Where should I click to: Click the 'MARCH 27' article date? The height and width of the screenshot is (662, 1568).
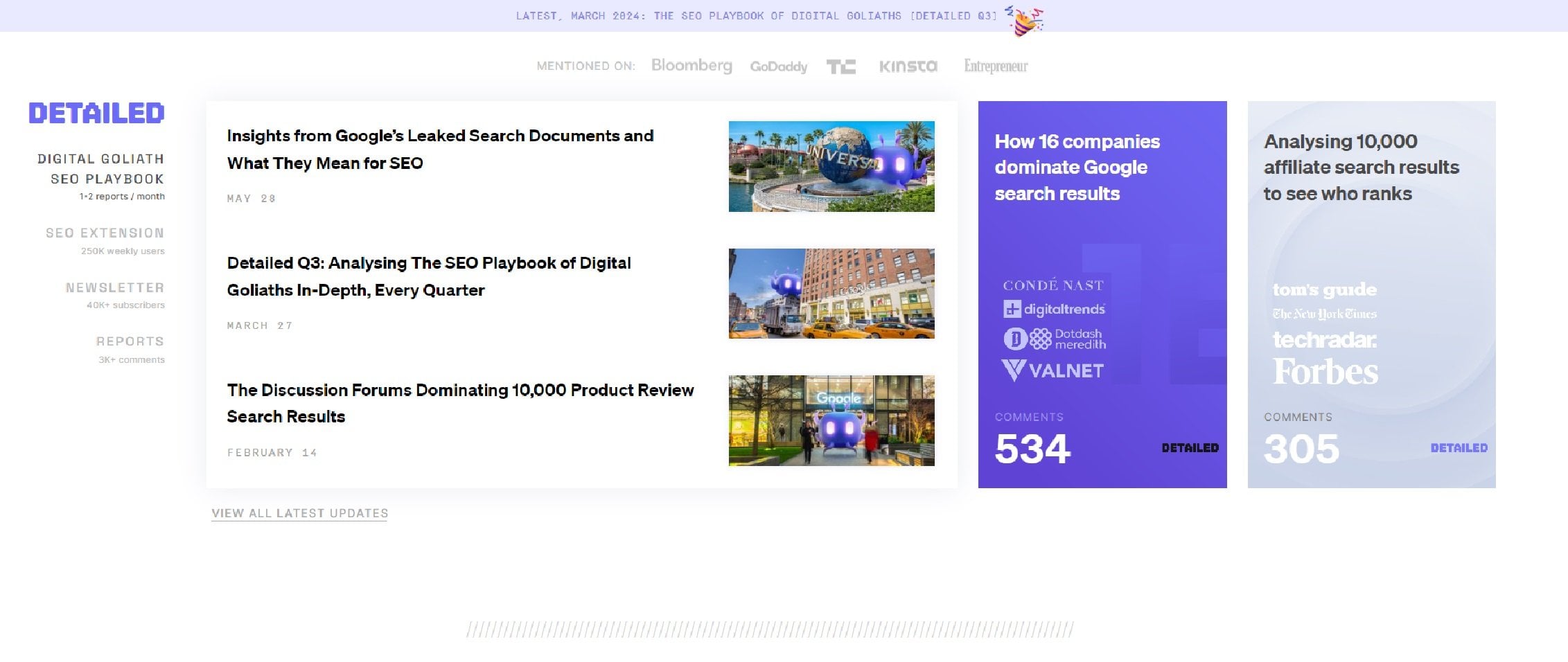[259, 325]
